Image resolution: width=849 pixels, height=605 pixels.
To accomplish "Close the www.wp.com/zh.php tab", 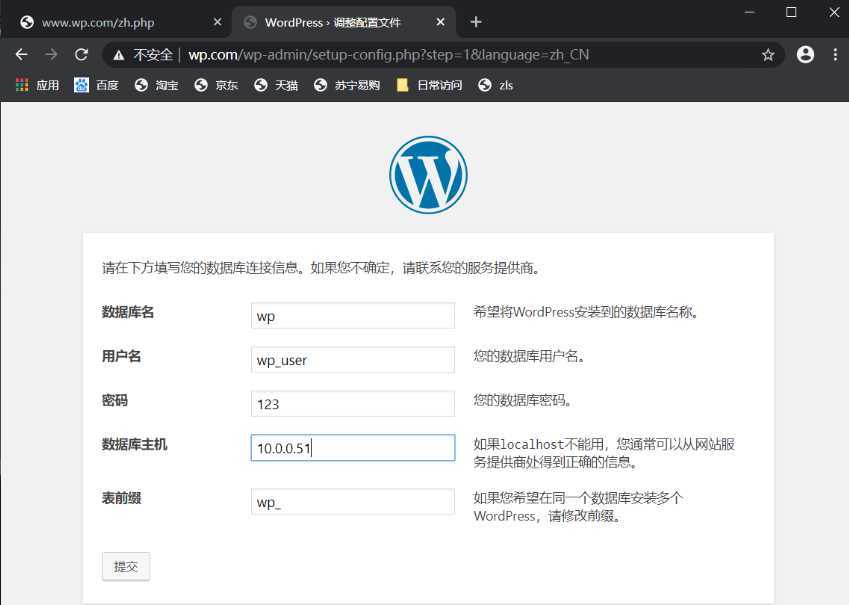I will pyautogui.click(x=218, y=22).
